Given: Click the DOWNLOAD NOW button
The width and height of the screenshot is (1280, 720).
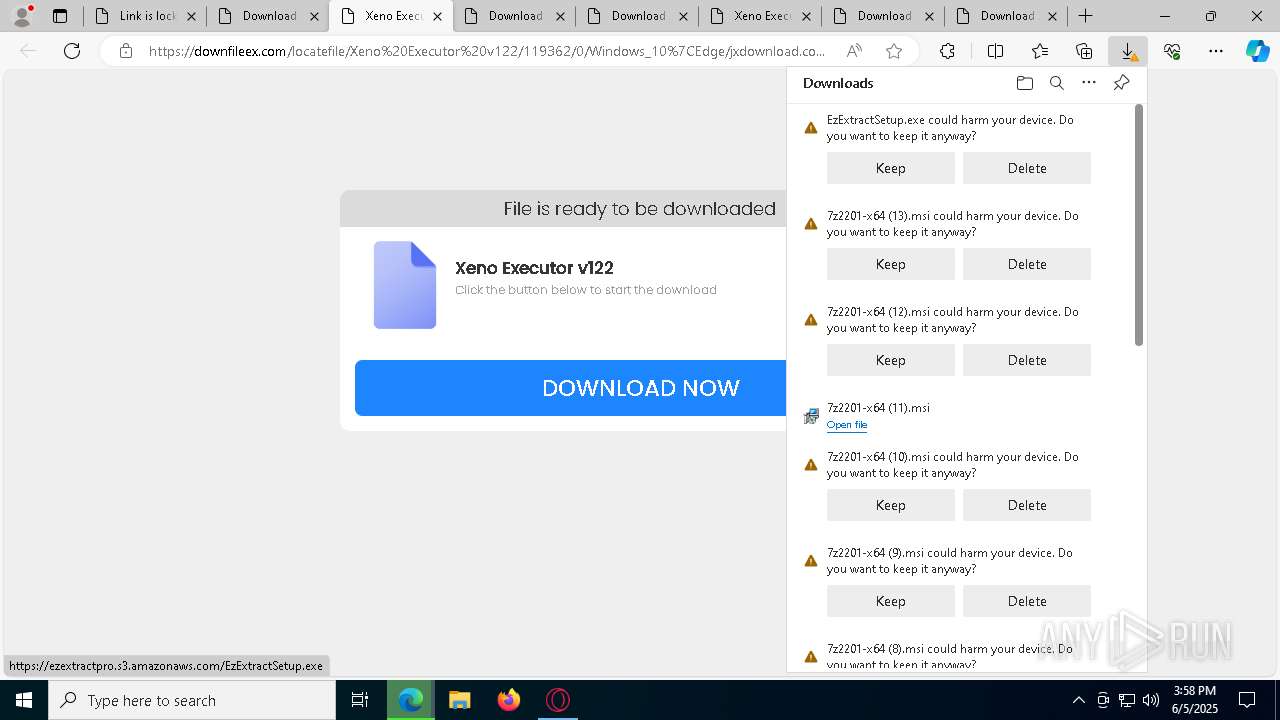Looking at the screenshot, I should pyautogui.click(x=571, y=388).
